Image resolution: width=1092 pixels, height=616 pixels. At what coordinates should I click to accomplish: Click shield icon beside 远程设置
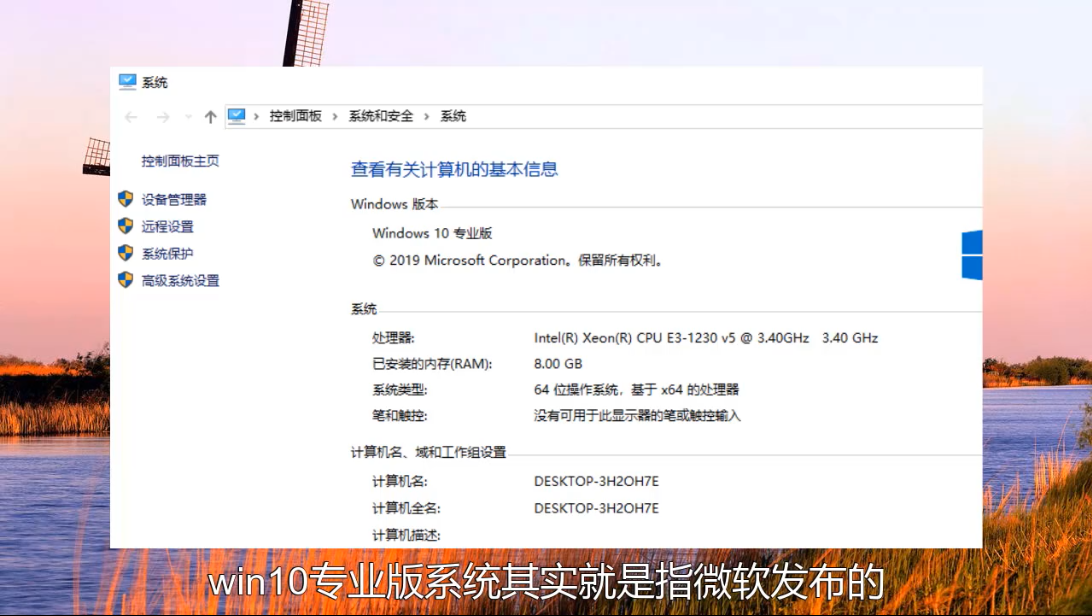click(125, 226)
